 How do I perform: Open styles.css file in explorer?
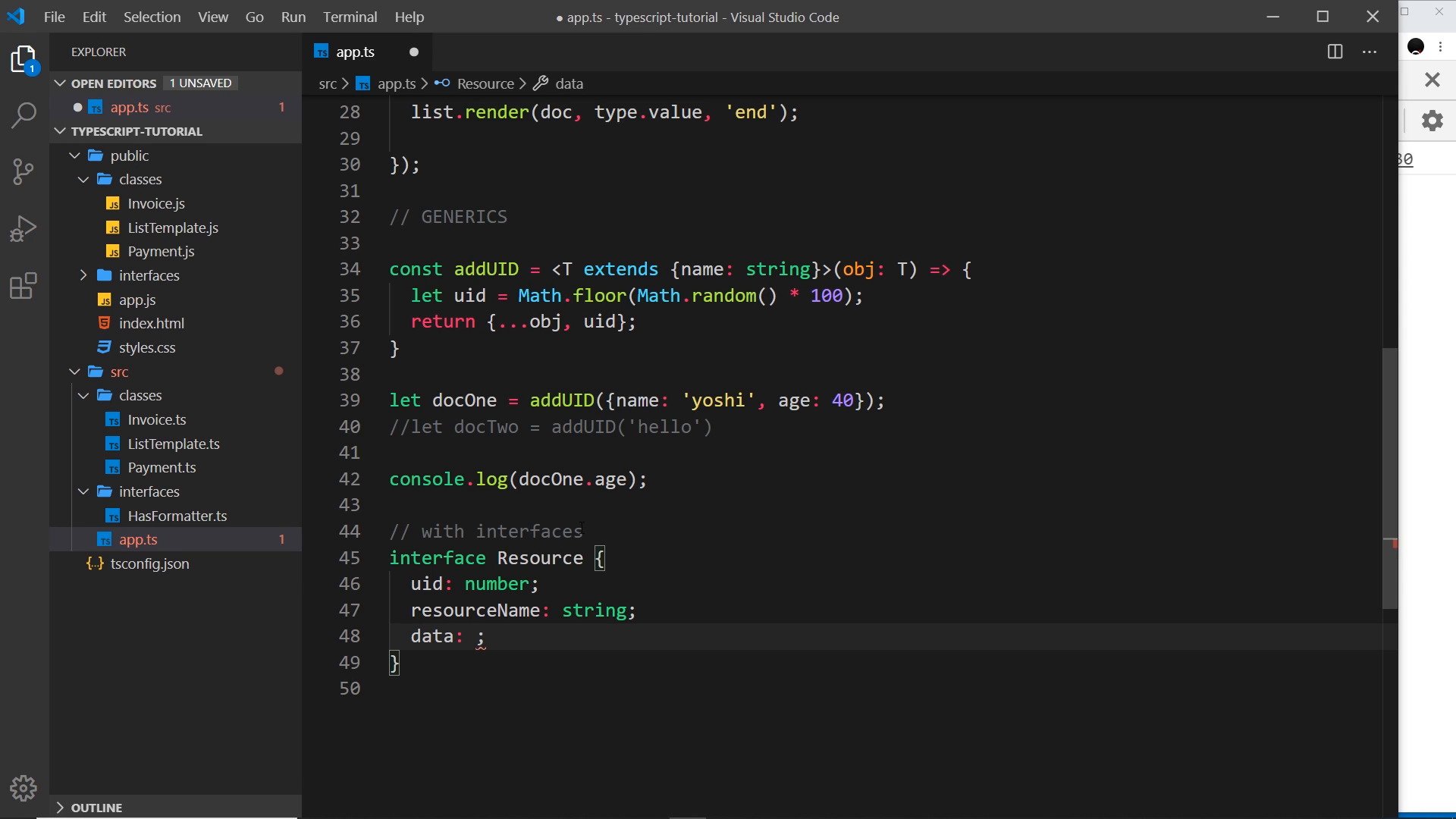tap(147, 347)
